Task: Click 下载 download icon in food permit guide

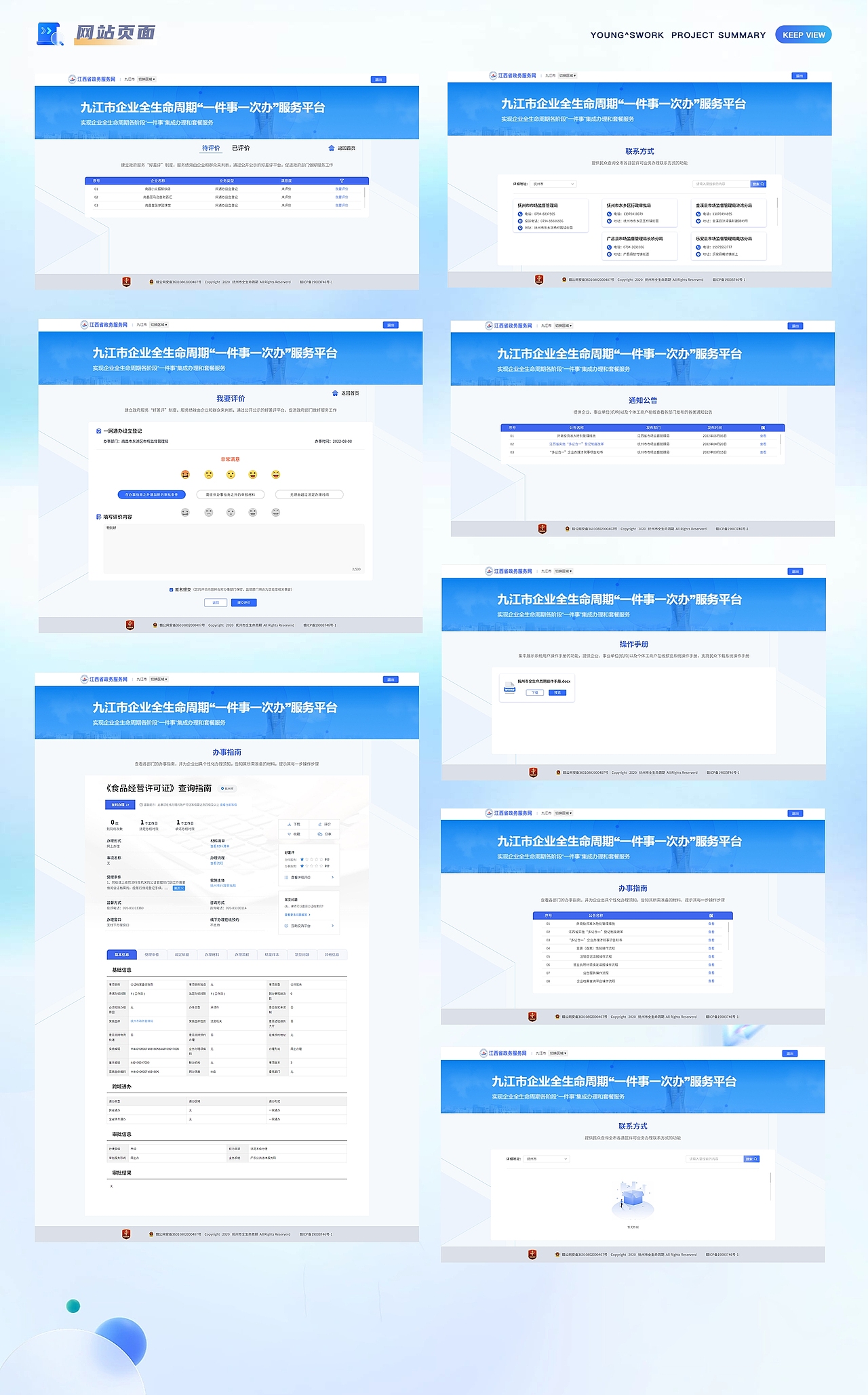Action: click(x=290, y=824)
